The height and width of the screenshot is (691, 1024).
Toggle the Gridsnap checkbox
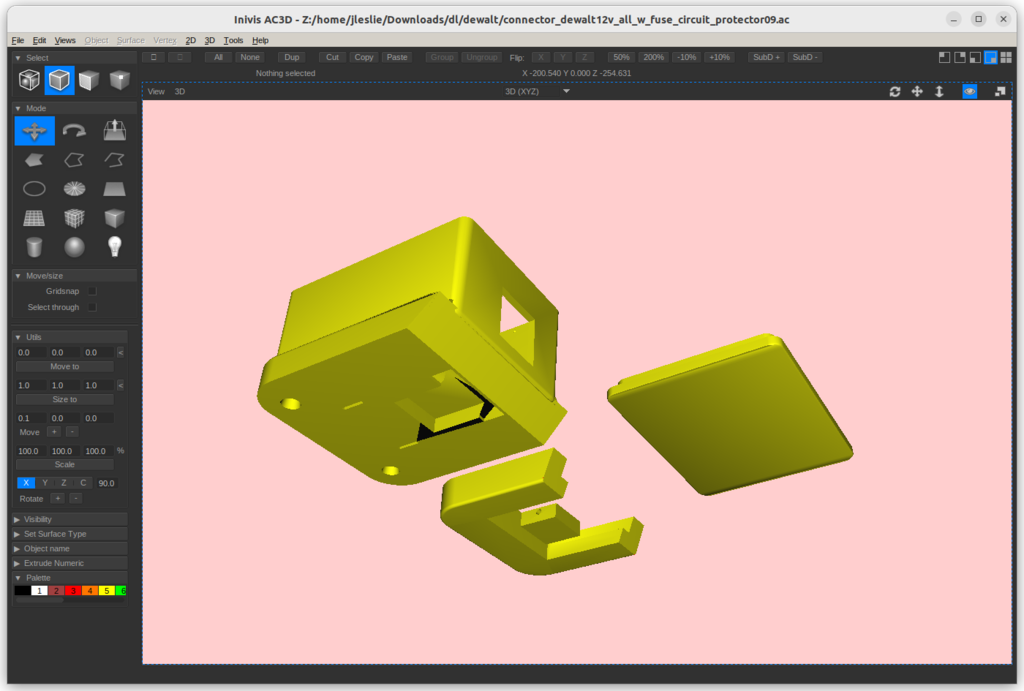(x=92, y=291)
